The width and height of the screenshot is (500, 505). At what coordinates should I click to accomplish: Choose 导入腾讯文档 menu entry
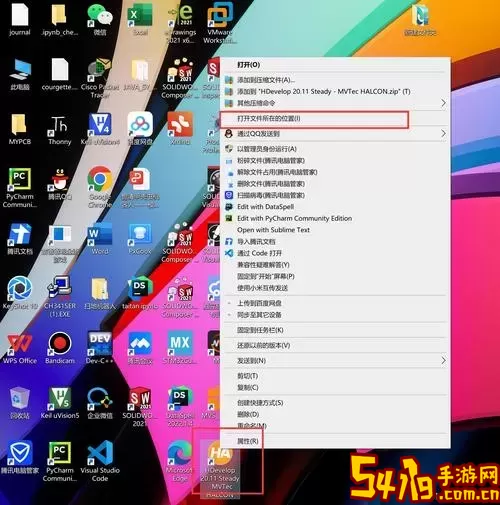[256, 242]
